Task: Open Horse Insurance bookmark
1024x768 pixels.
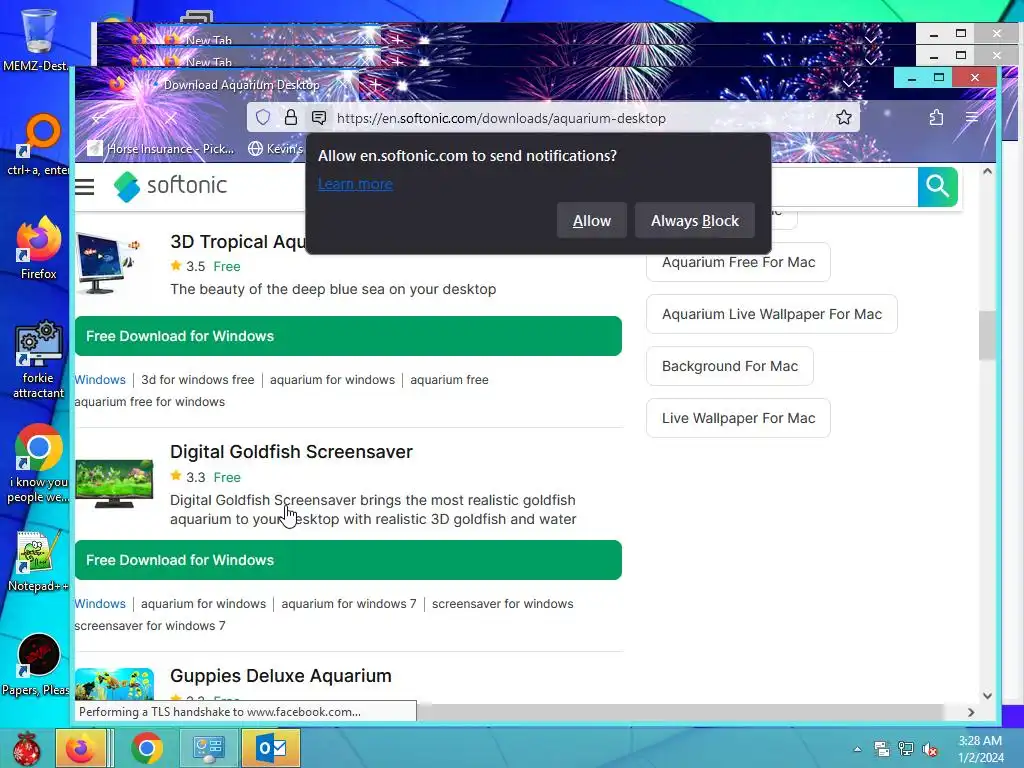Action: (161, 149)
